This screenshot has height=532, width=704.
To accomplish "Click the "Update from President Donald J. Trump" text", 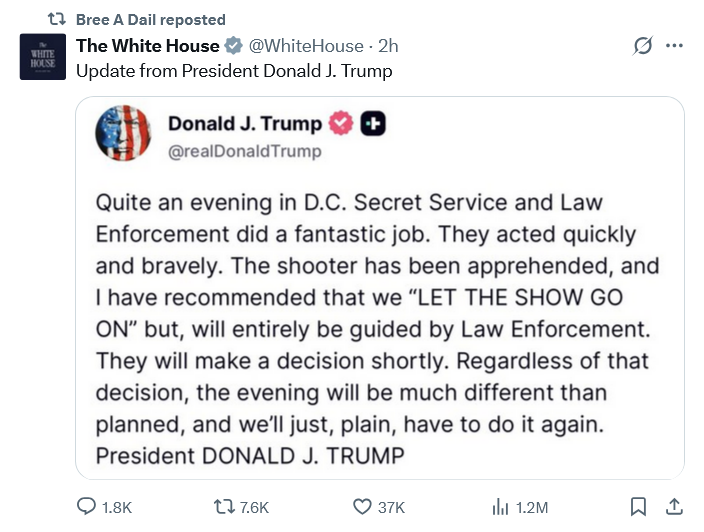I will click(x=234, y=70).
